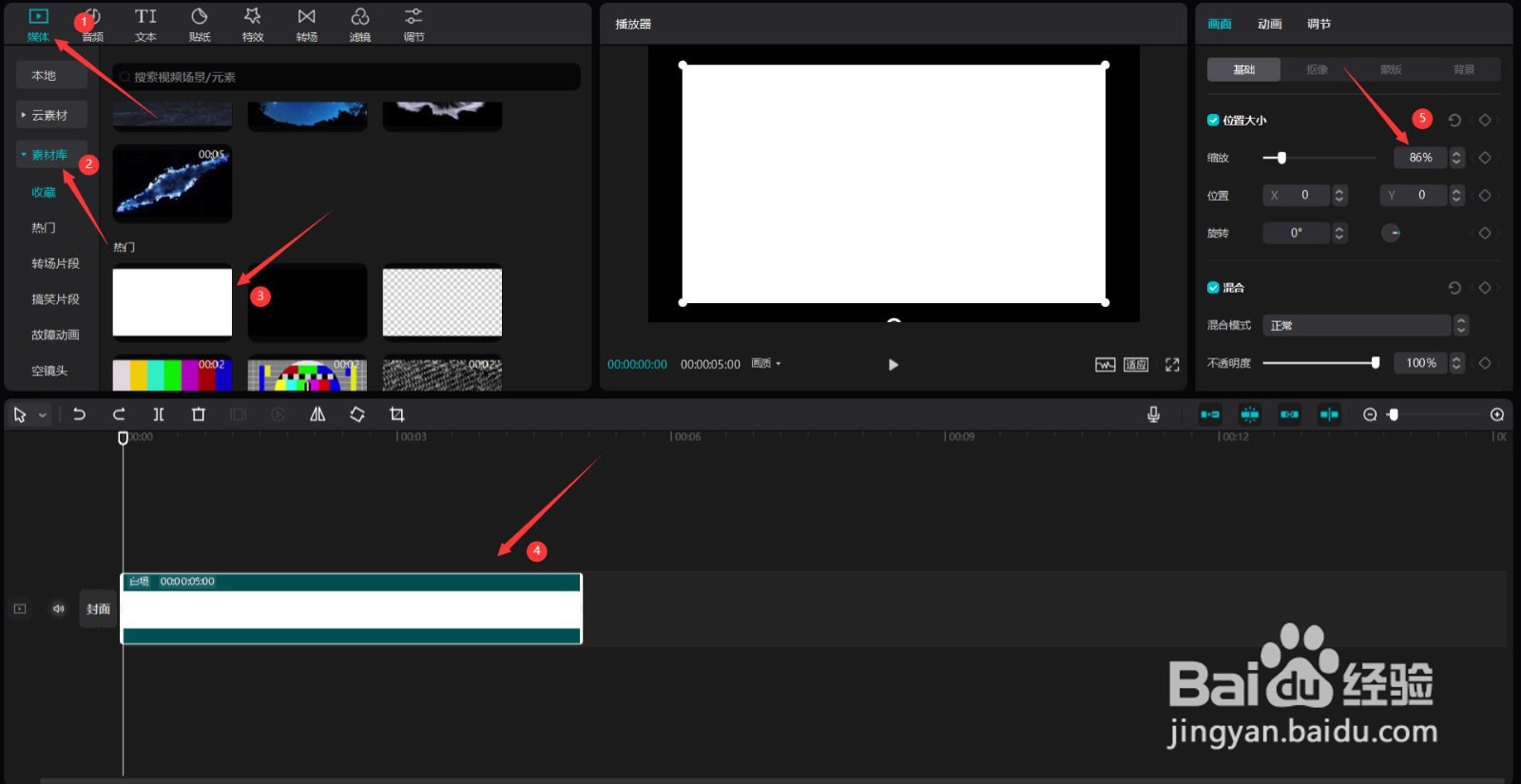Open the 贴纸 tab
The width and height of the screenshot is (1521, 784).
(200, 24)
